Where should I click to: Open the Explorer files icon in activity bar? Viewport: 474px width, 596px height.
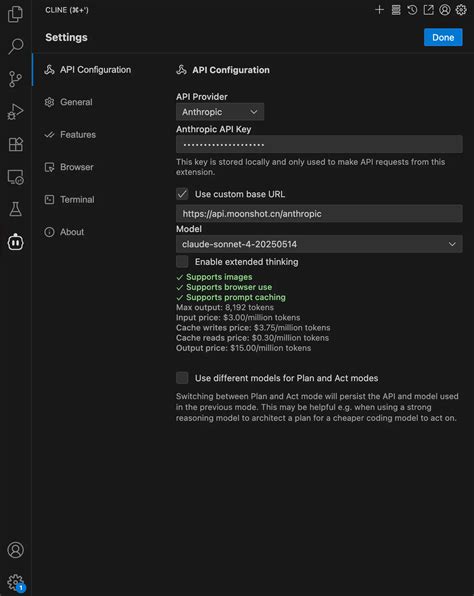(x=15, y=14)
